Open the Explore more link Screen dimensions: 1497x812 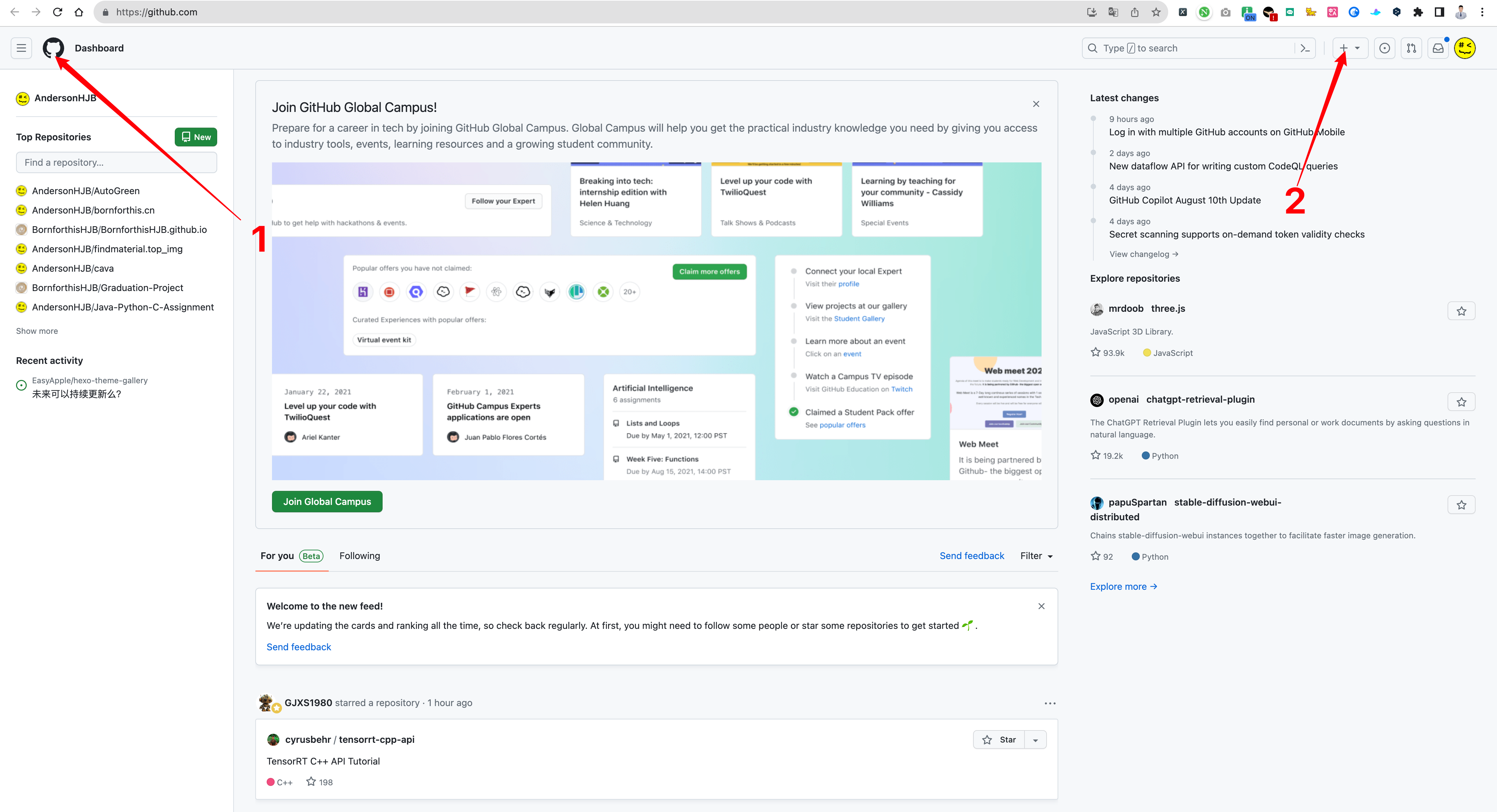click(x=1124, y=586)
